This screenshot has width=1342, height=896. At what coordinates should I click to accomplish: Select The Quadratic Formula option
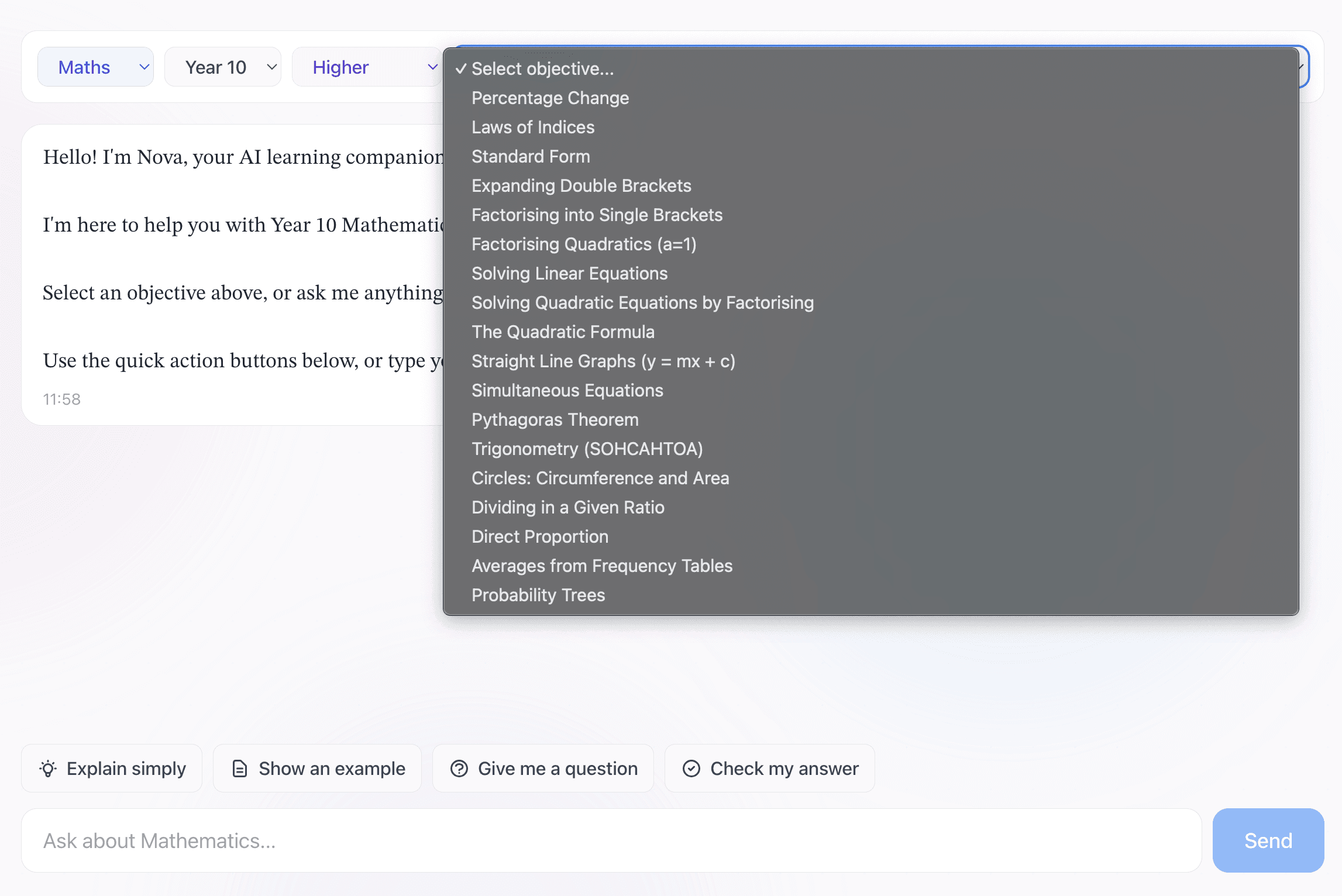563,332
